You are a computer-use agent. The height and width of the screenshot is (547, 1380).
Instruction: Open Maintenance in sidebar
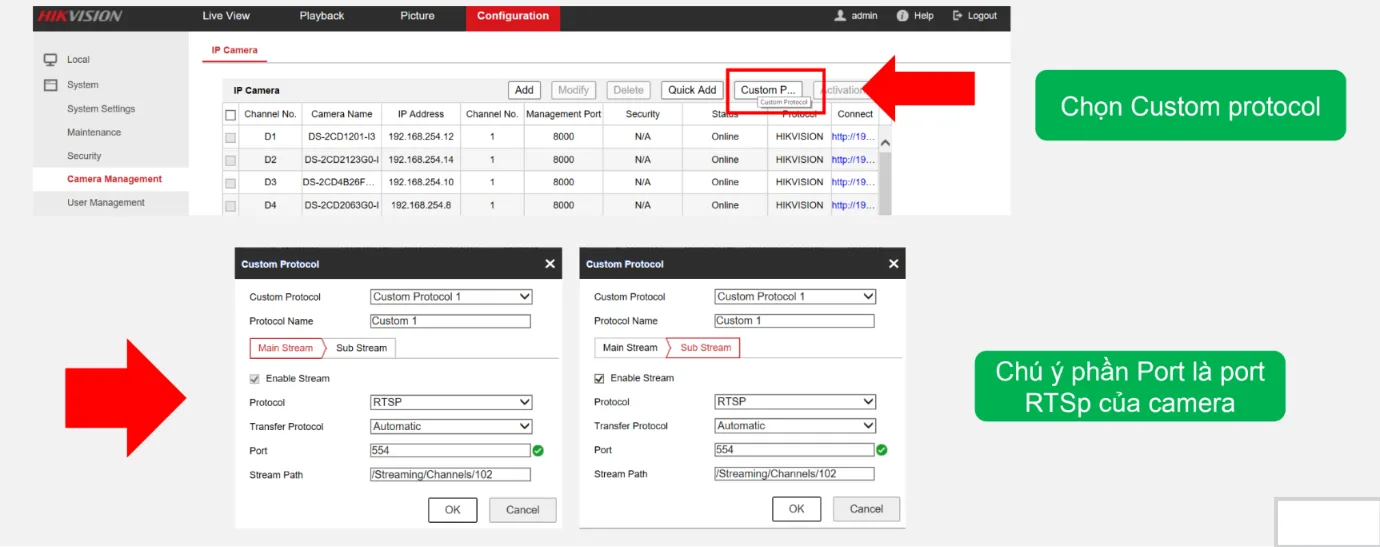pos(94,133)
